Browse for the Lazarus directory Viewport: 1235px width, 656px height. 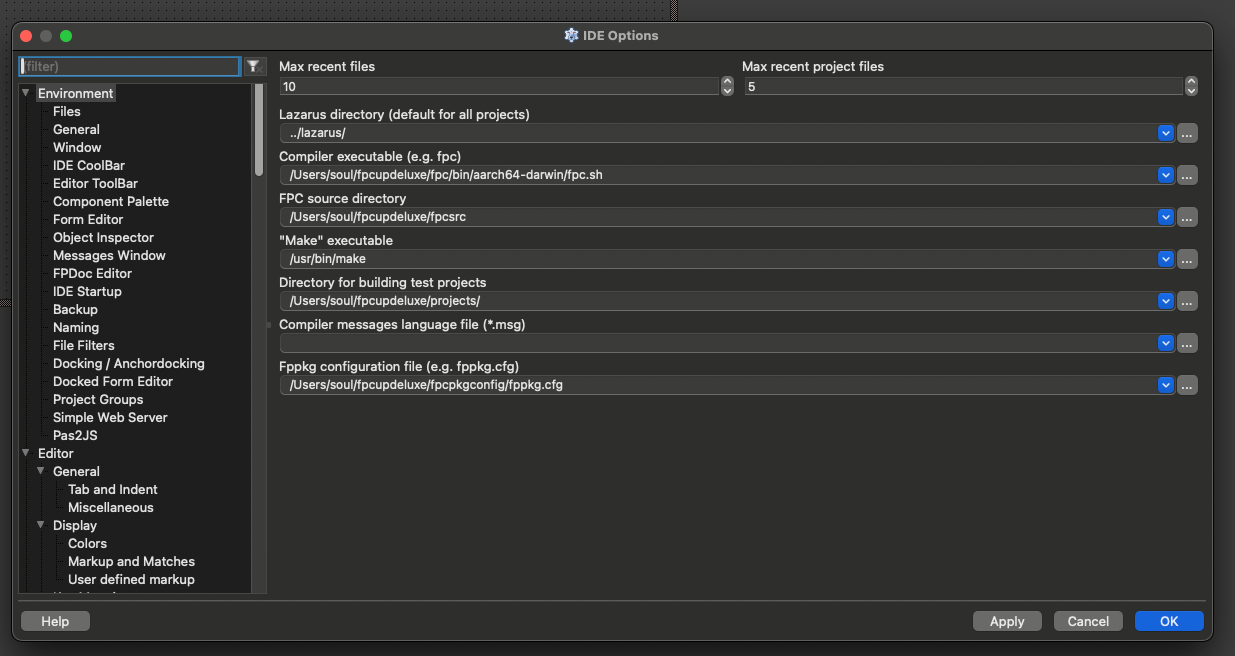coord(1187,133)
